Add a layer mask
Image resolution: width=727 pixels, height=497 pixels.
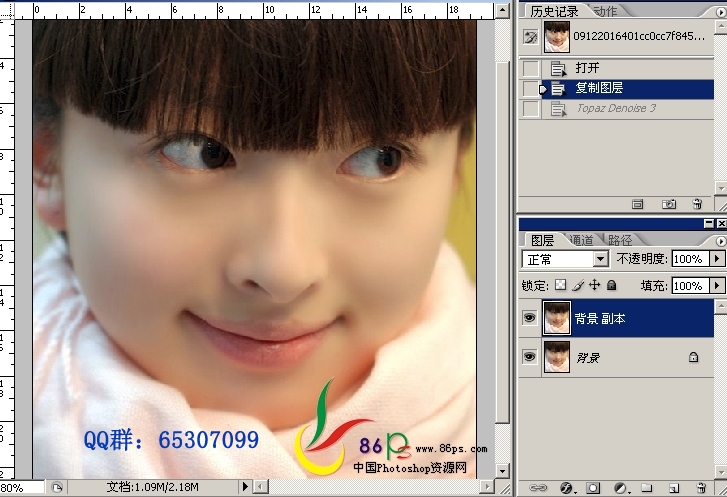pyautogui.click(x=593, y=487)
